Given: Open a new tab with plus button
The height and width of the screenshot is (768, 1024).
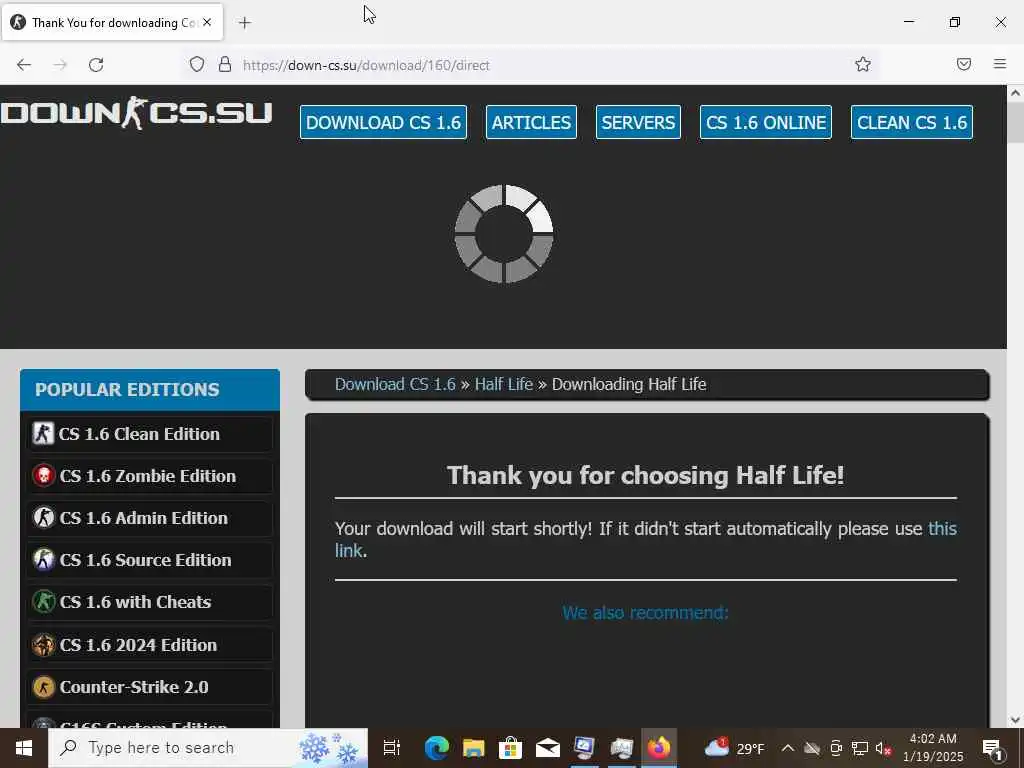Looking at the screenshot, I should (x=244, y=23).
